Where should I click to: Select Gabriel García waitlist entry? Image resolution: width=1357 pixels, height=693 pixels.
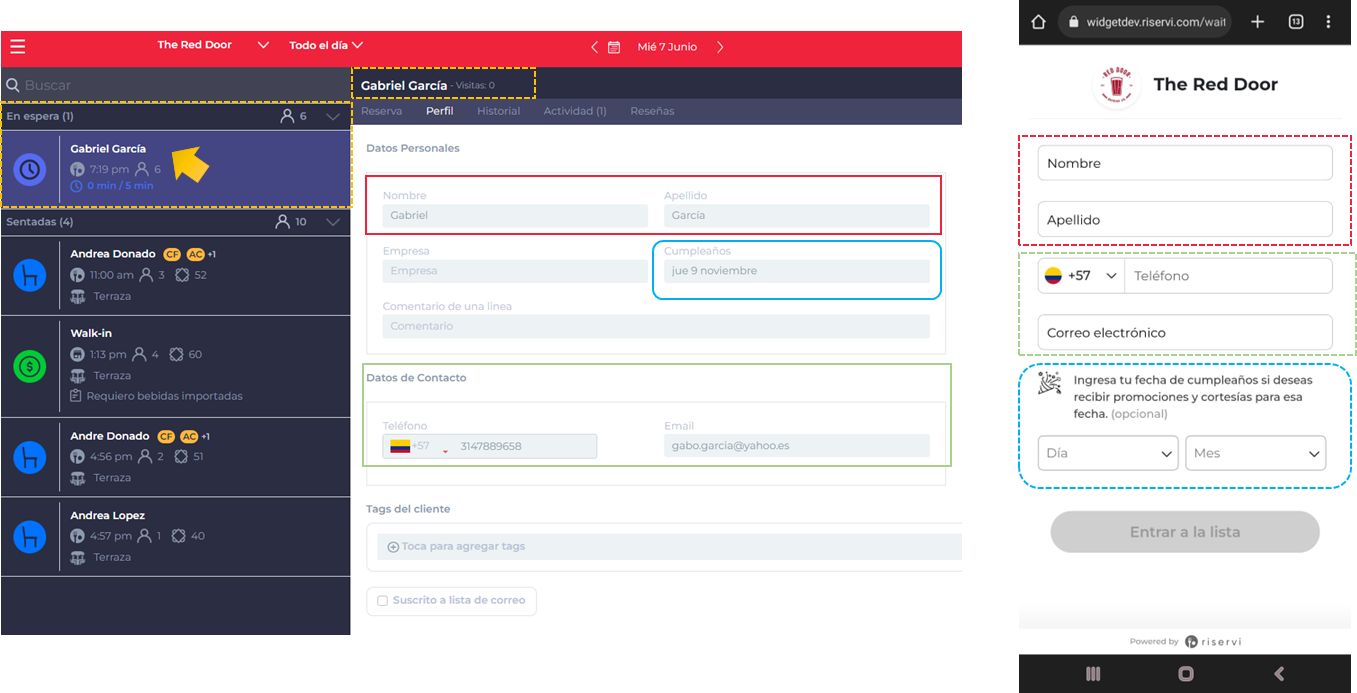176,168
